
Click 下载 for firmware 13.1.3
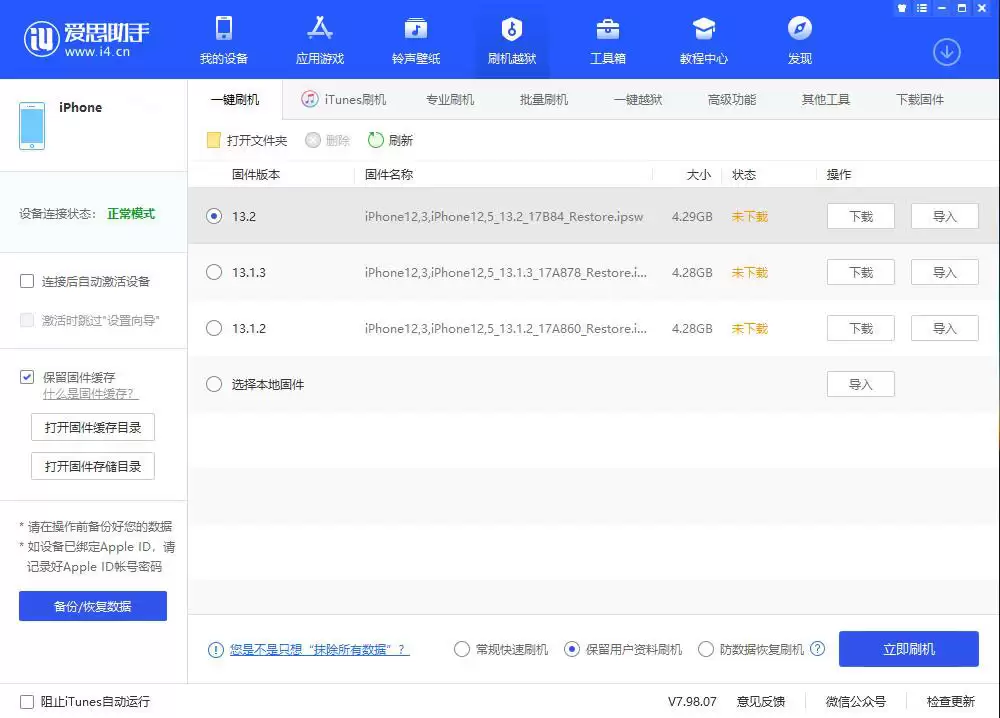click(860, 272)
